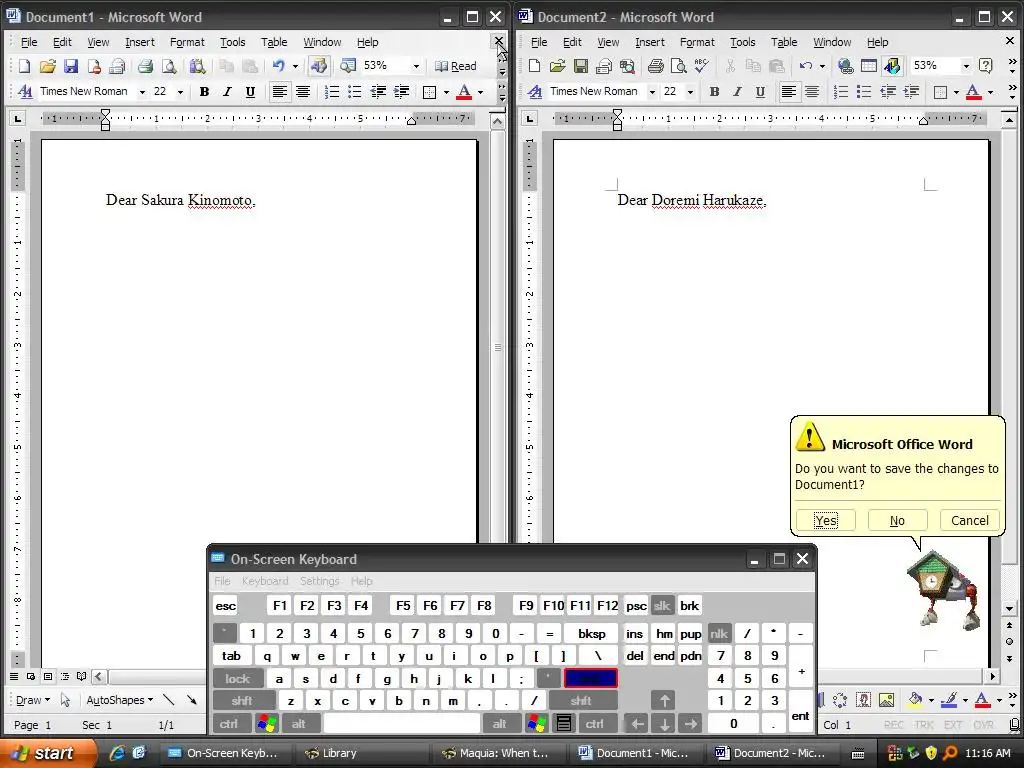Switch to Library taskbar button

tap(364, 753)
